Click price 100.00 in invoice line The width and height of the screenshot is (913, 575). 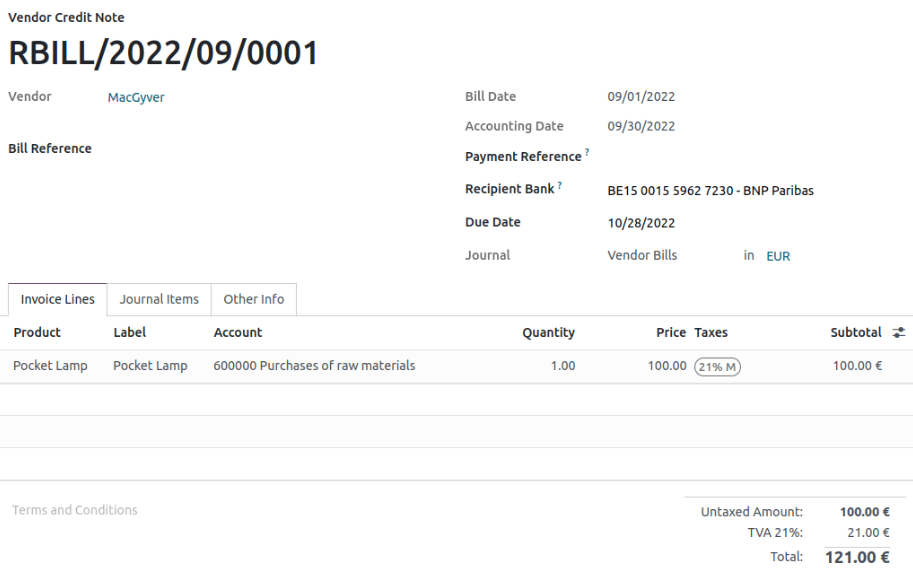[666, 366]
